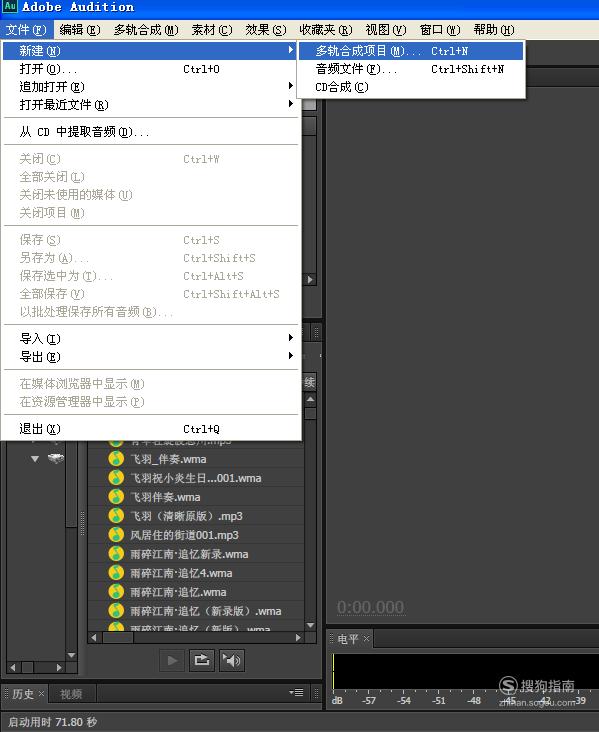Click the level meter bar
The height and width of the screenshot is (732, 599).
[465, 671]
